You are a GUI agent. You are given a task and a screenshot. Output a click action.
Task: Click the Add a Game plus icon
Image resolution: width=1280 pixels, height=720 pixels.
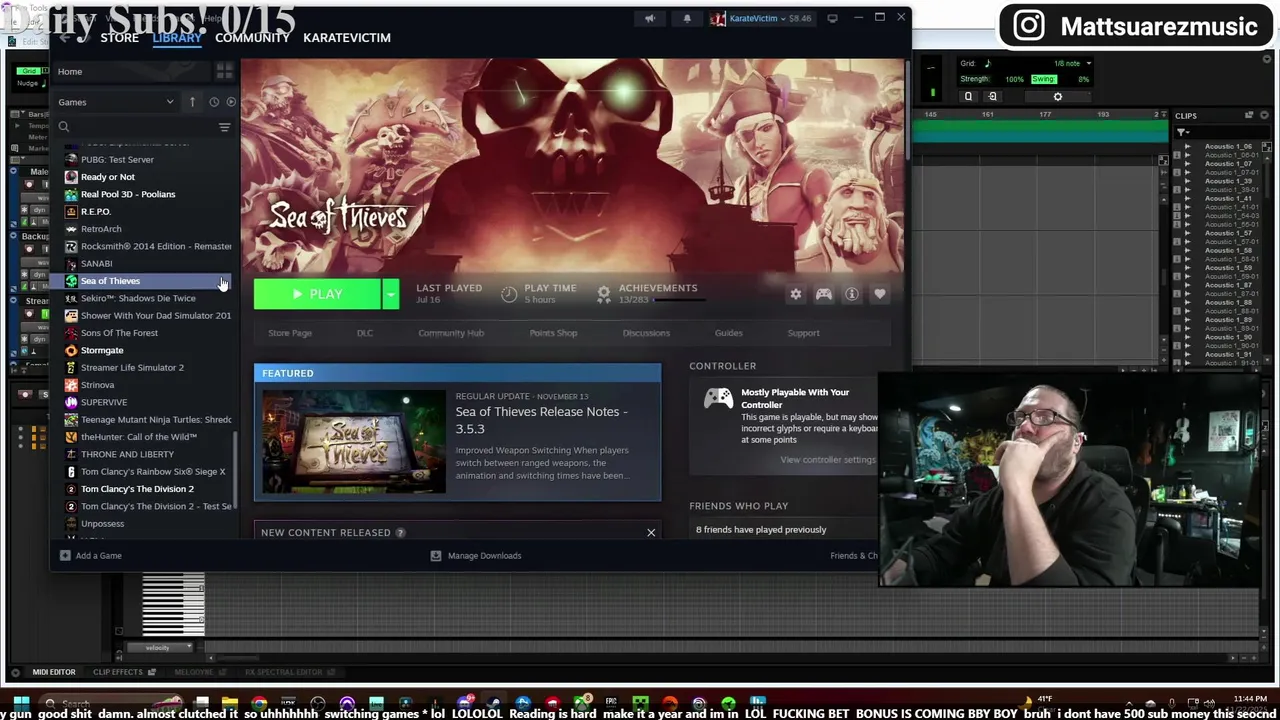point(65,555)
